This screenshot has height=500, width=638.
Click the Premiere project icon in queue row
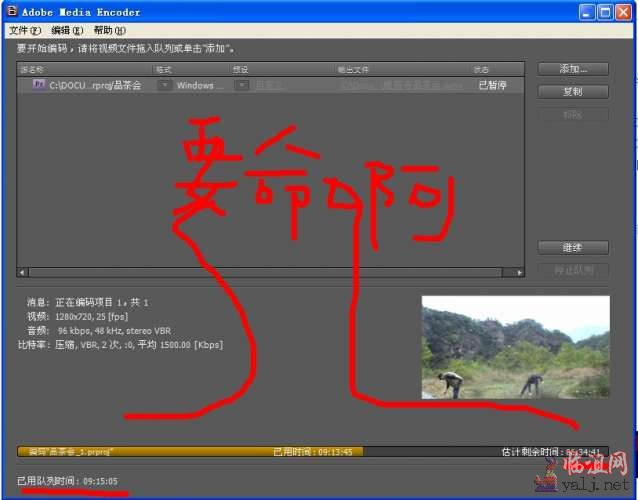click(39, 86)
